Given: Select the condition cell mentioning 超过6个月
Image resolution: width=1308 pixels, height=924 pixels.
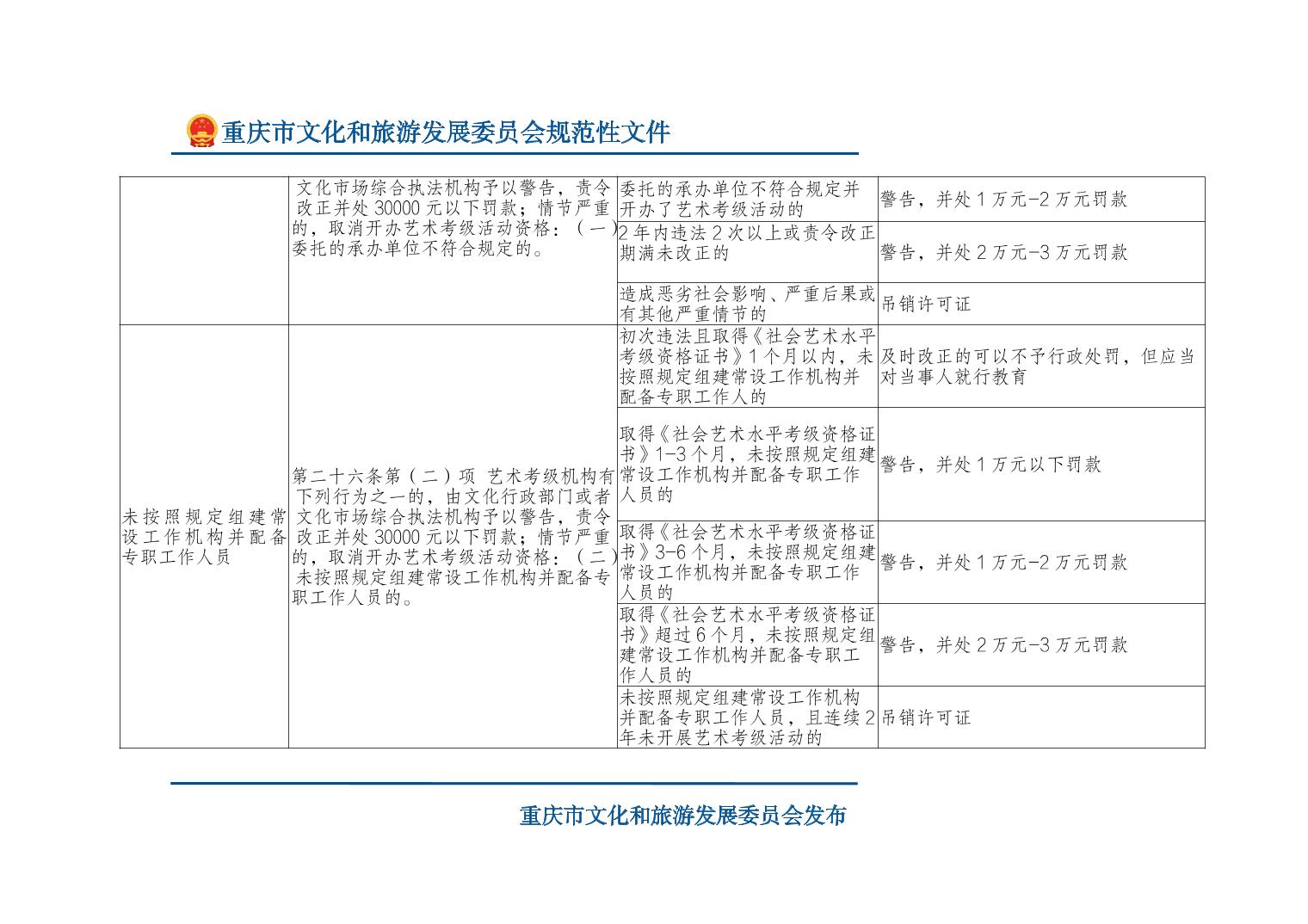Looking at the screenshot, I should [x=746, y=644].
